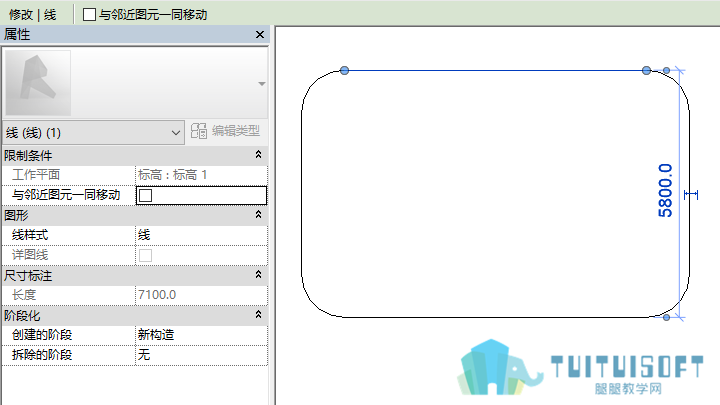720x405 pixels.
Task: Select the 创建的阶段 value 新构造
Action: pos(202,335)
